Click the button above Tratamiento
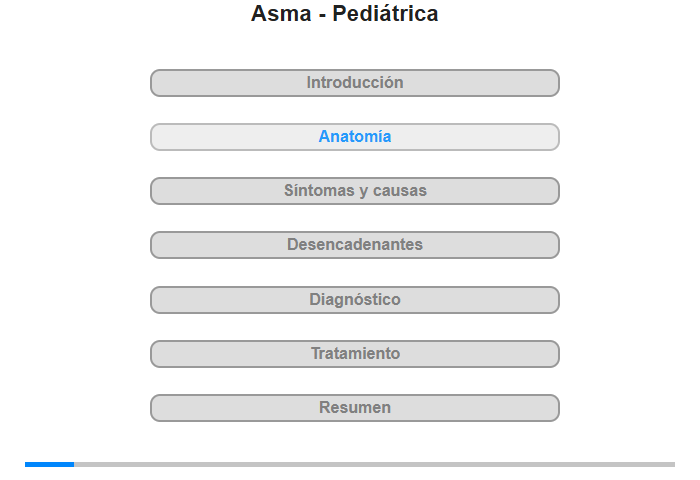This screenshot has width=700, height=480. pyautogui.click(x=355, y=300)
